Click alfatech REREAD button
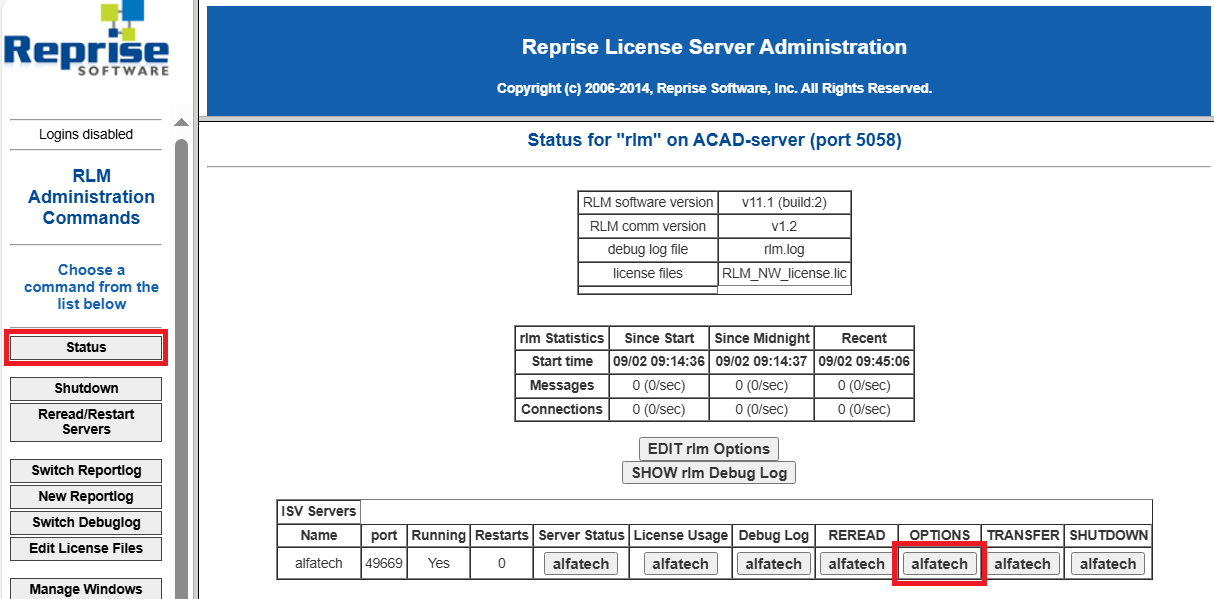Screen dimensions: 1214x599 (857, 564)
